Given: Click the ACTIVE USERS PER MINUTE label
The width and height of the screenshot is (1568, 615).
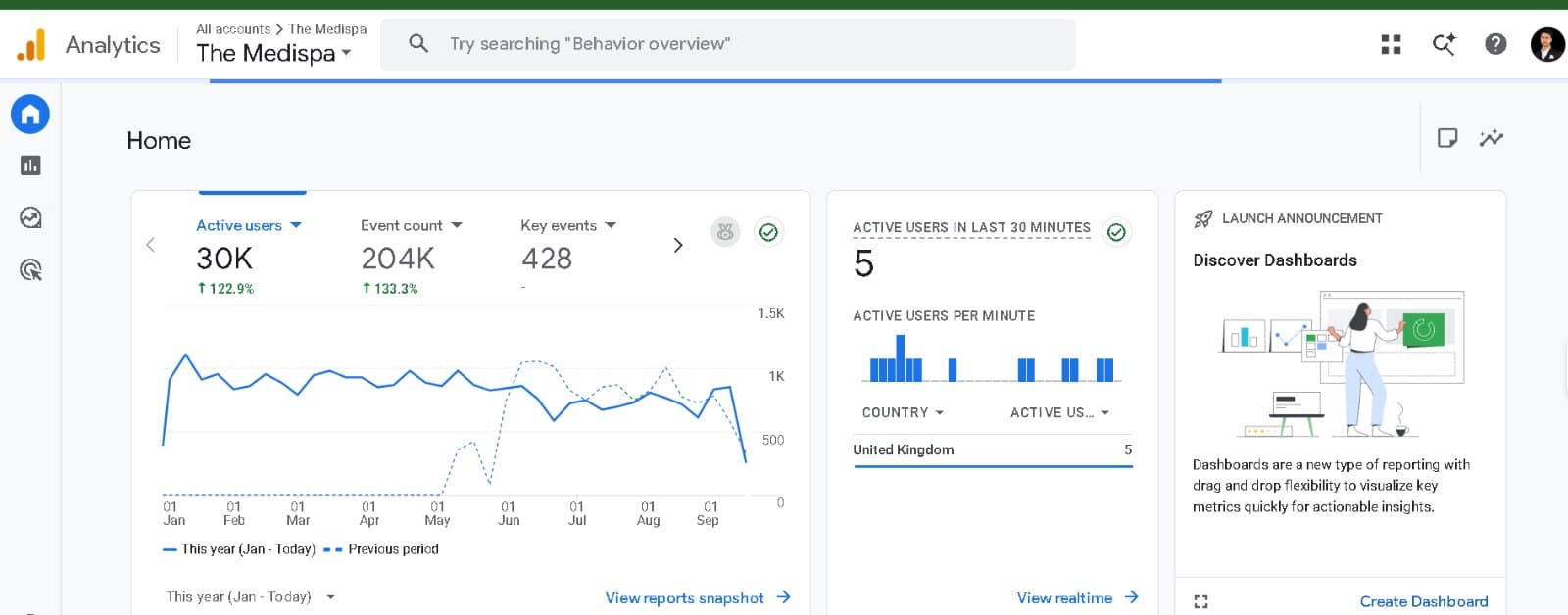Looking at the screenshot, I should click(x=944, y=316).
